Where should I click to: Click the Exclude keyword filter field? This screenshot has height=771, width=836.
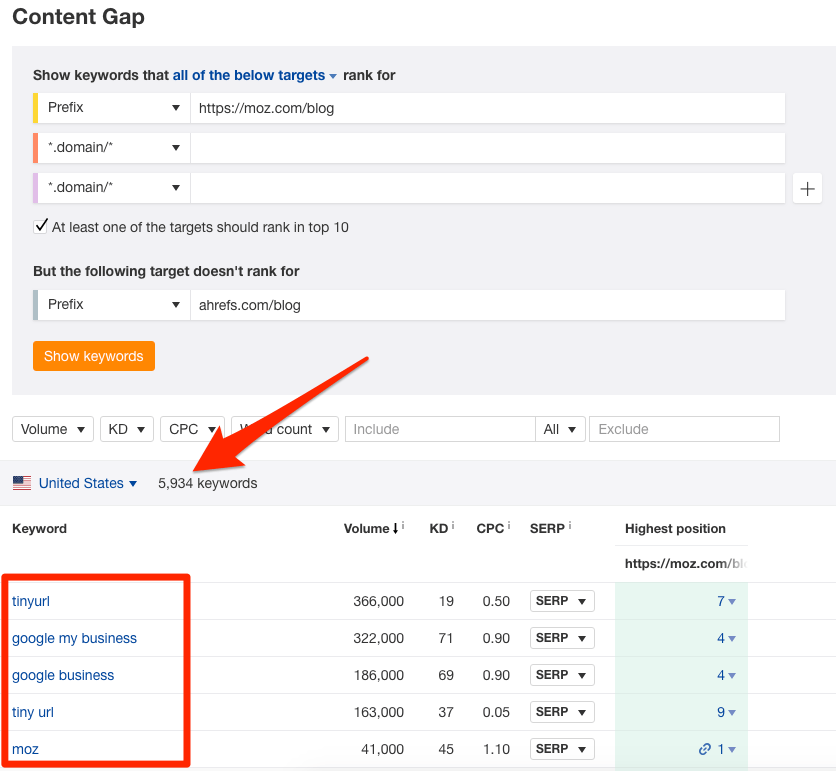click(x=684, y=429)
